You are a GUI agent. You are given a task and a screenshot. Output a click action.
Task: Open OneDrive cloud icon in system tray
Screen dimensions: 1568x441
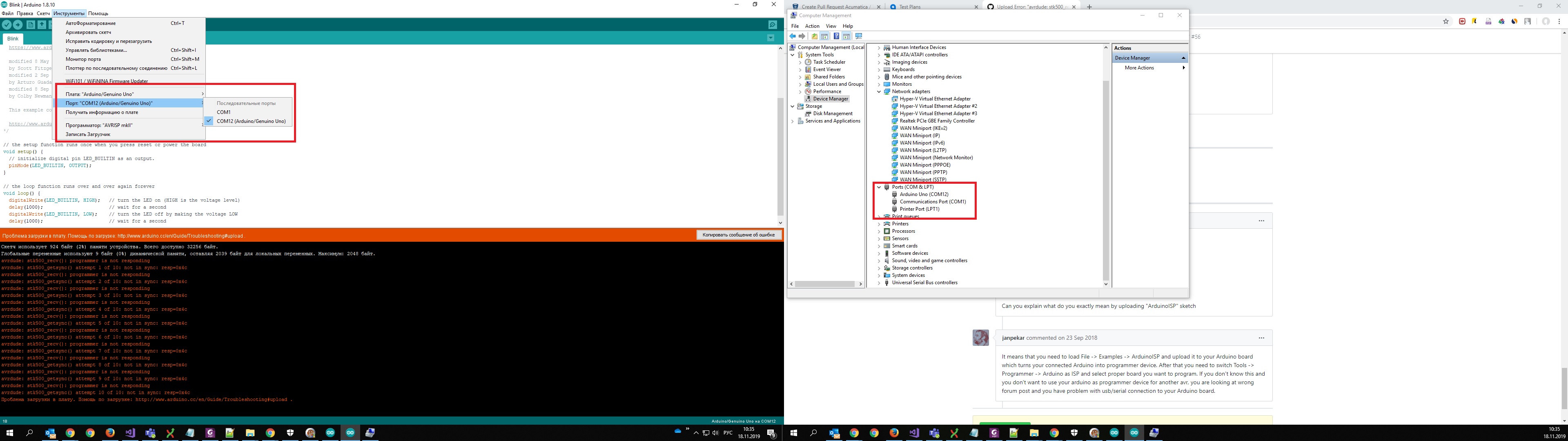[677, 431]
